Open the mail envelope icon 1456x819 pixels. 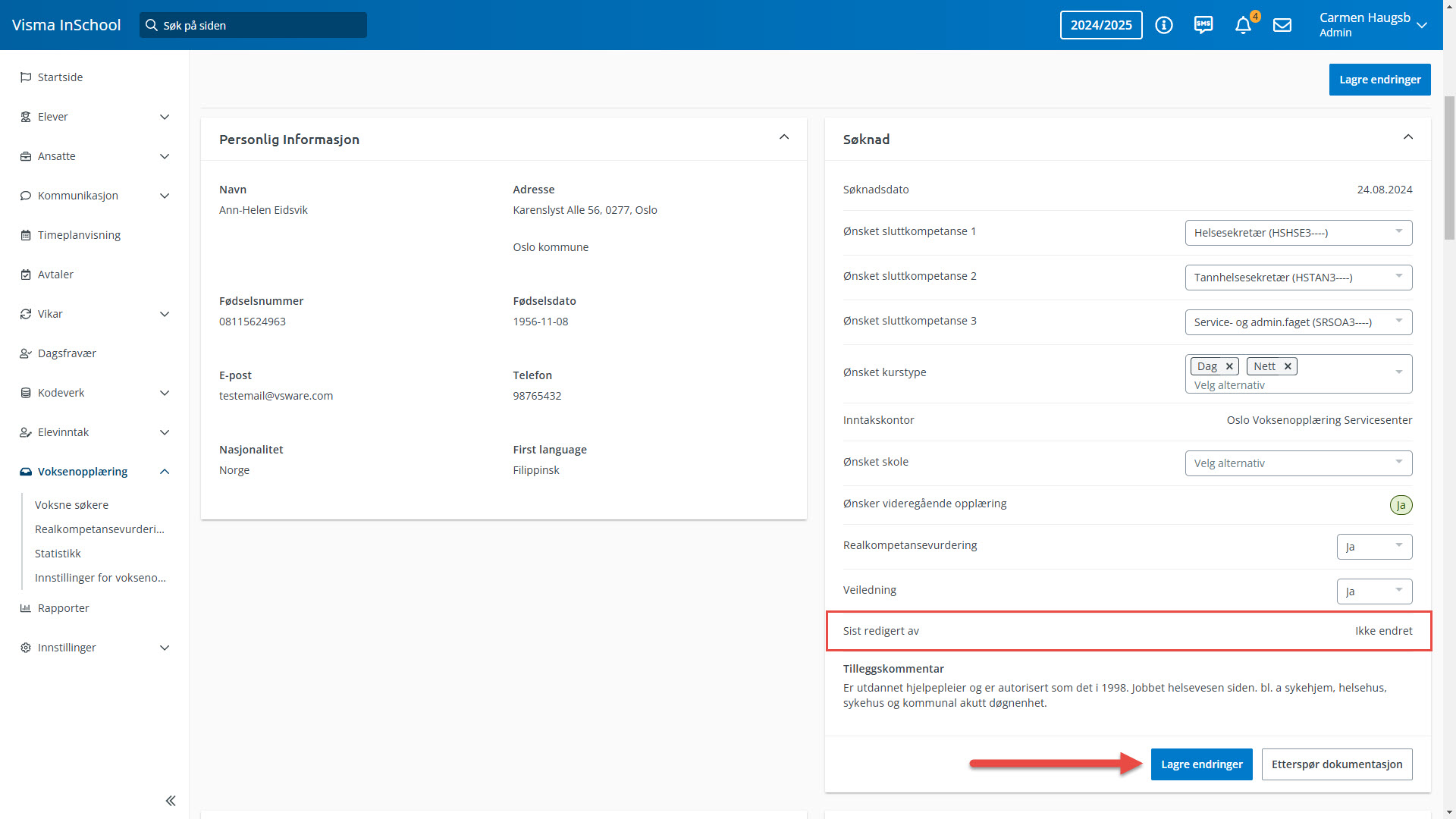coord(1282,25)
